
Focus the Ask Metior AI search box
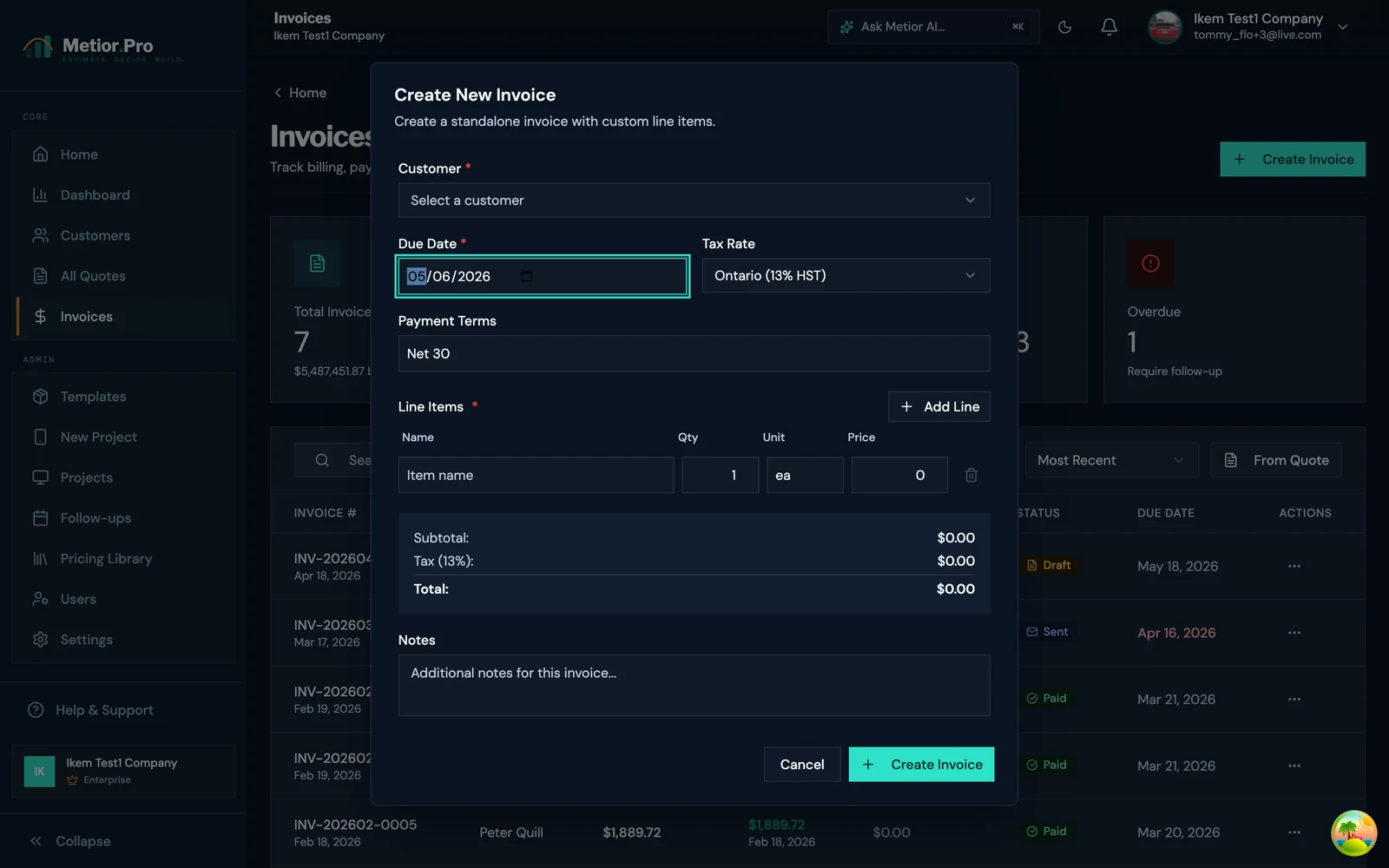click(x=932, y=27)
